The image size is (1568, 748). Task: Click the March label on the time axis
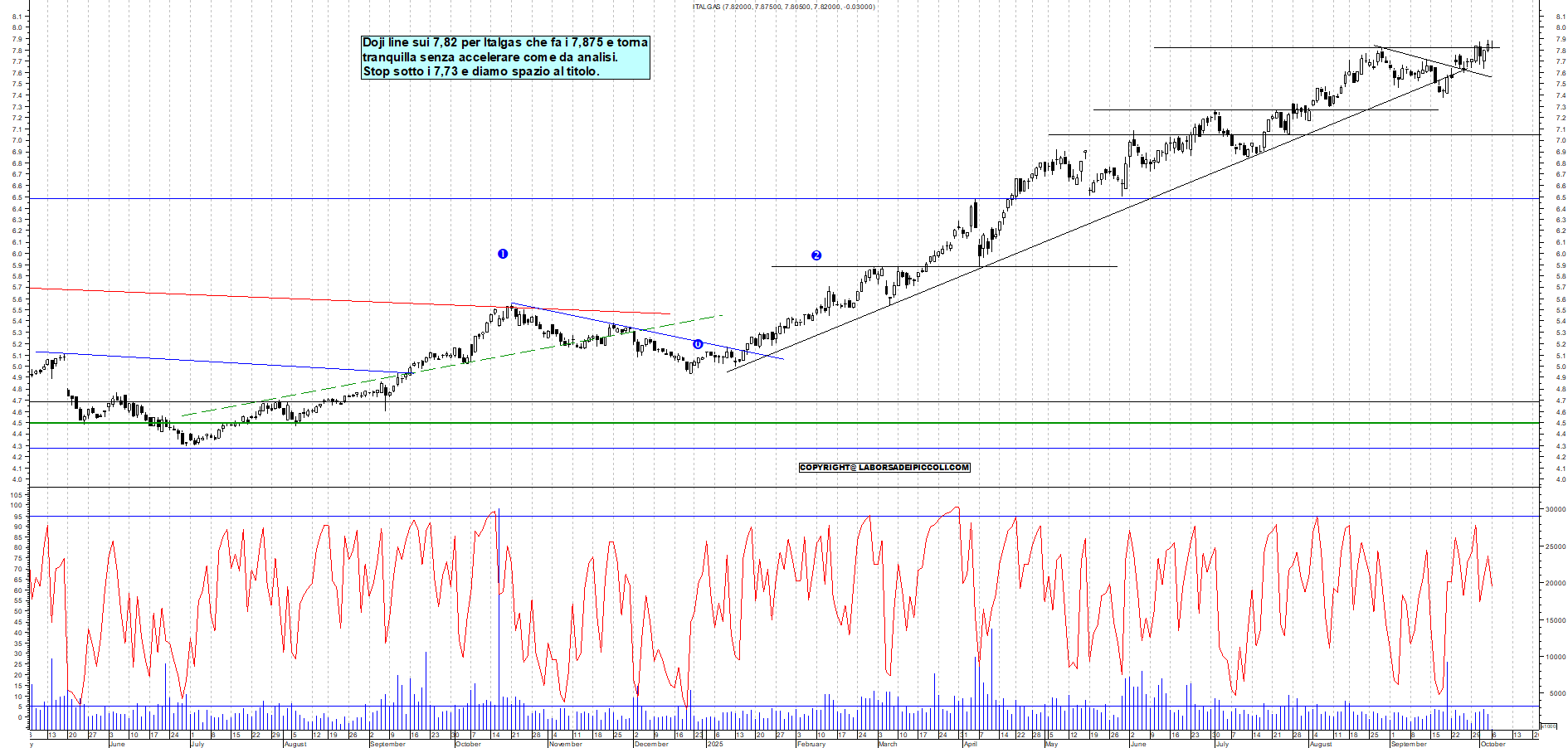tap(887, 744)
